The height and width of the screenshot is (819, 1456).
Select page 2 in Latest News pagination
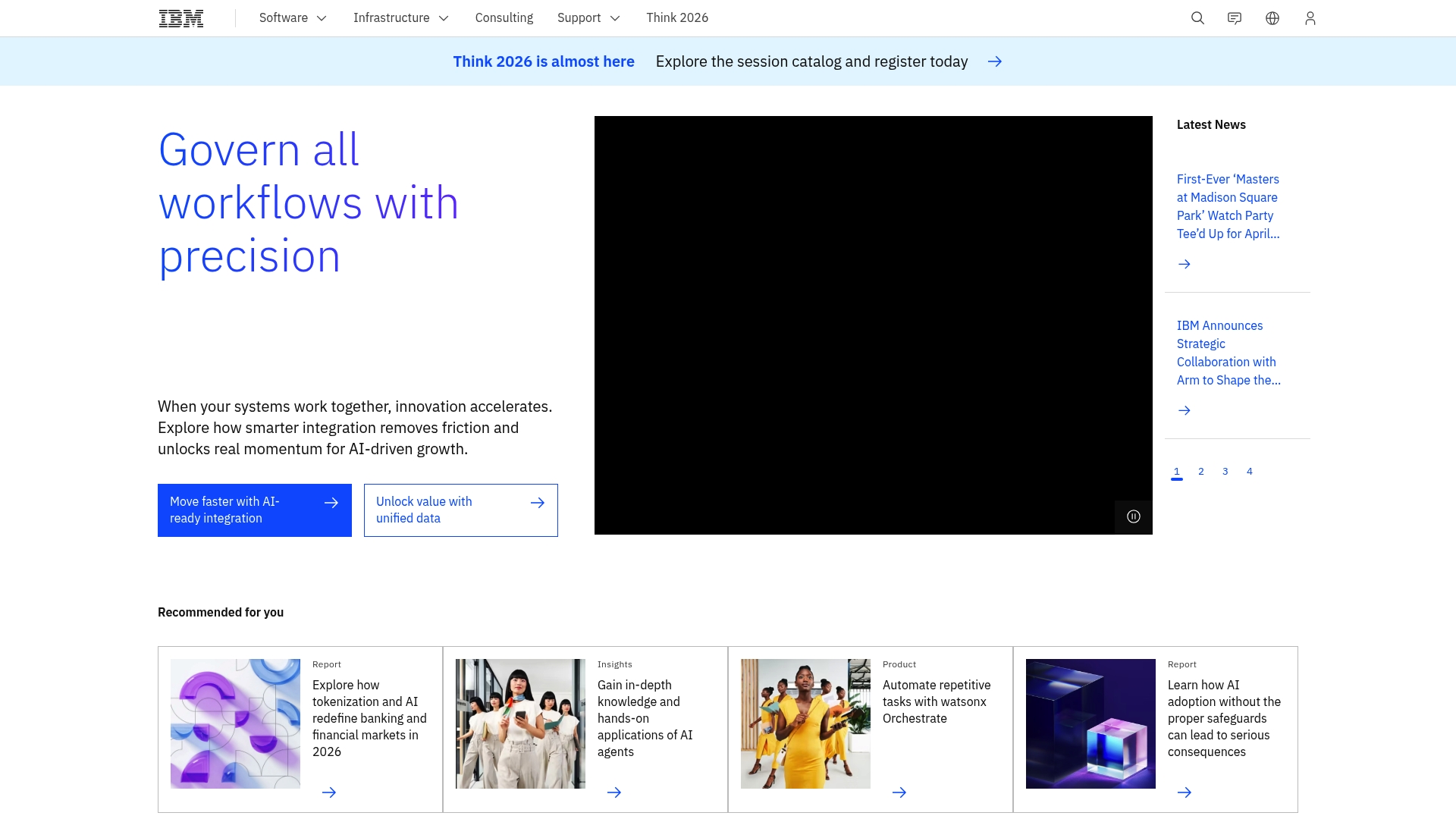(x=1200, y=471)
